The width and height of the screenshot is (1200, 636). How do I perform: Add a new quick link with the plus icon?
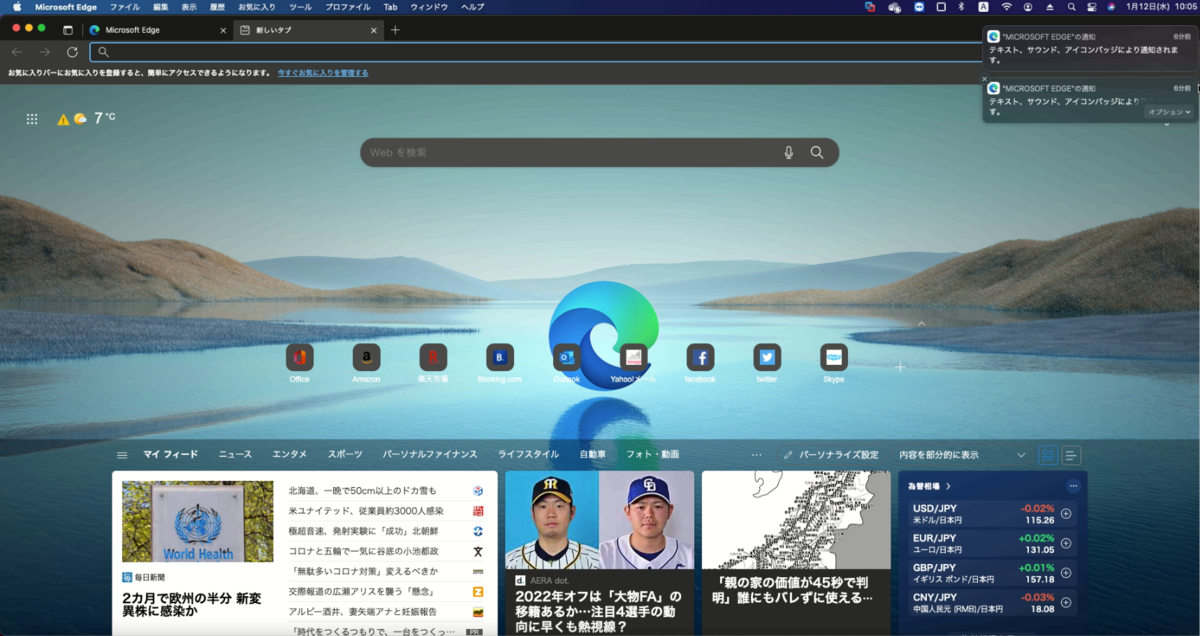[x=900, y=367]
